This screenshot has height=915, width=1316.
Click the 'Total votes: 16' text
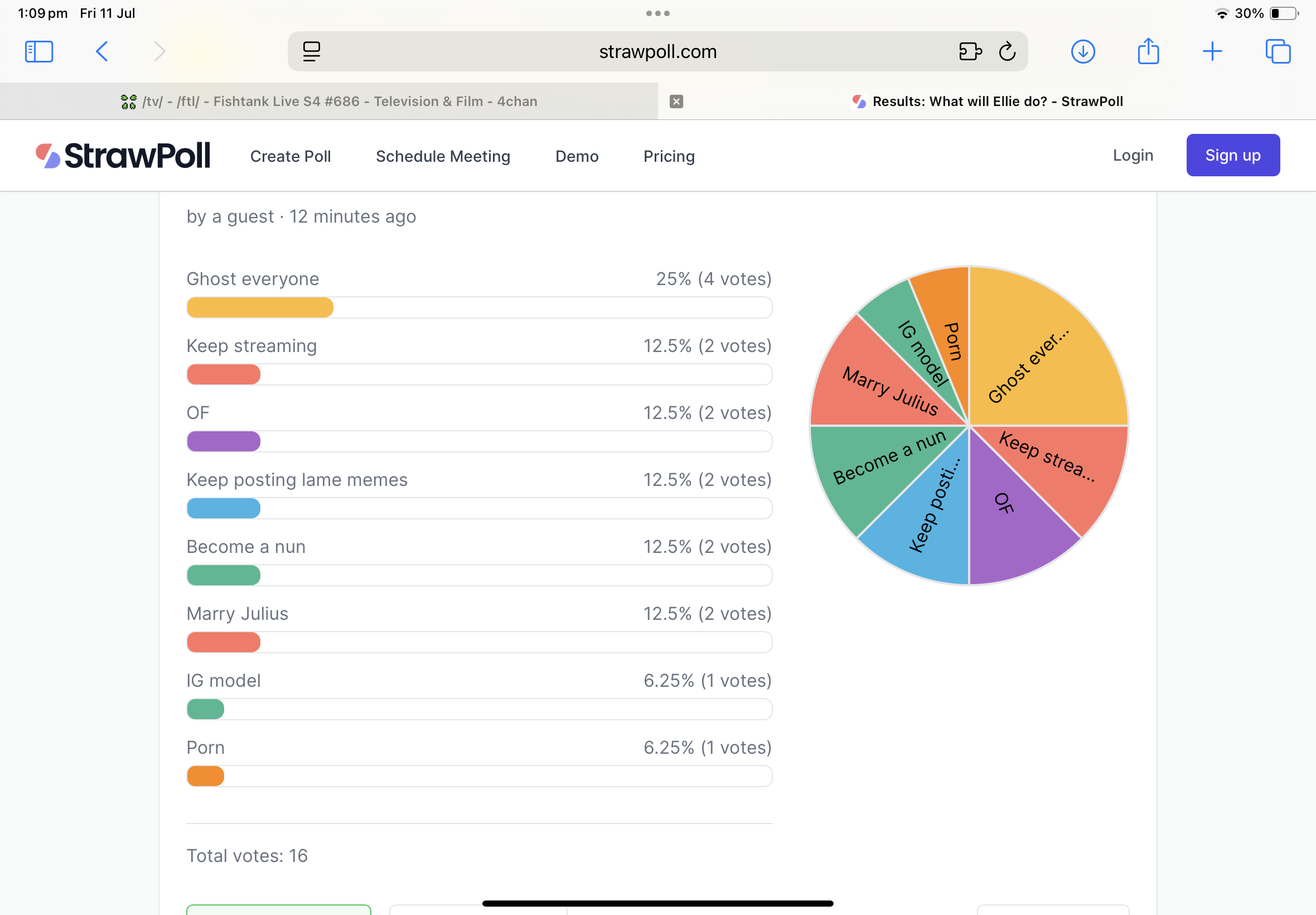tap(247, 855)
